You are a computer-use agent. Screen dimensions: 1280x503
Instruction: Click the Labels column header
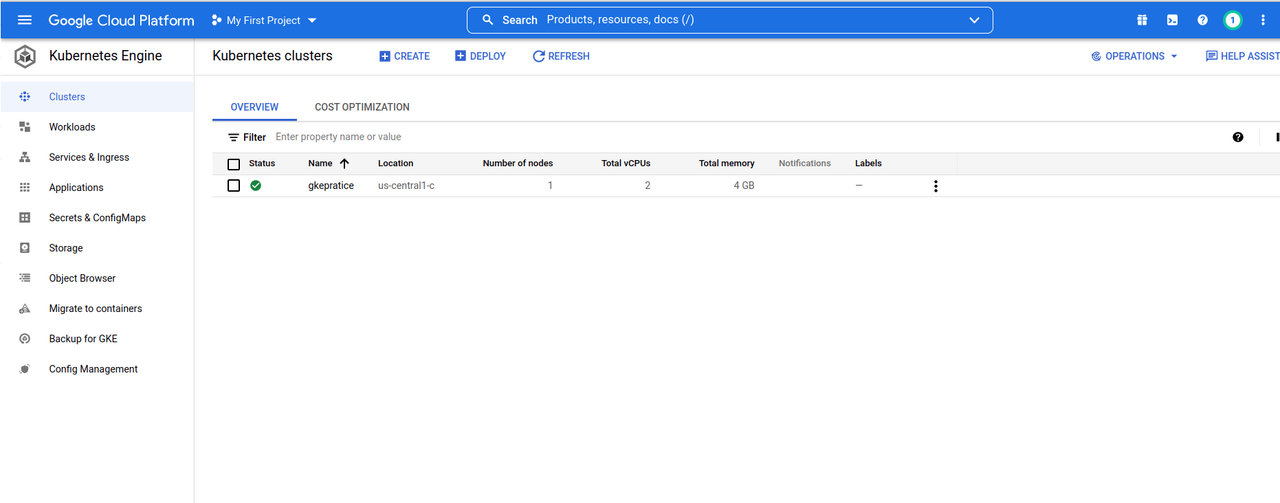tap(868, 163)
